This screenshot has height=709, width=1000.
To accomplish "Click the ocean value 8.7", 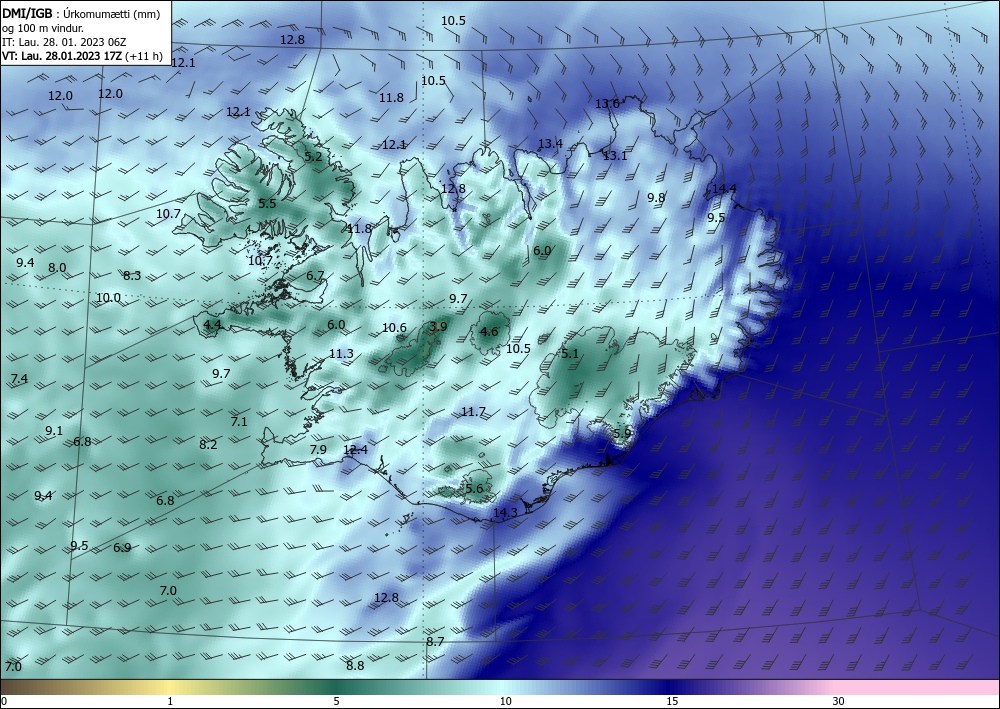I will (x=435, y=641).
